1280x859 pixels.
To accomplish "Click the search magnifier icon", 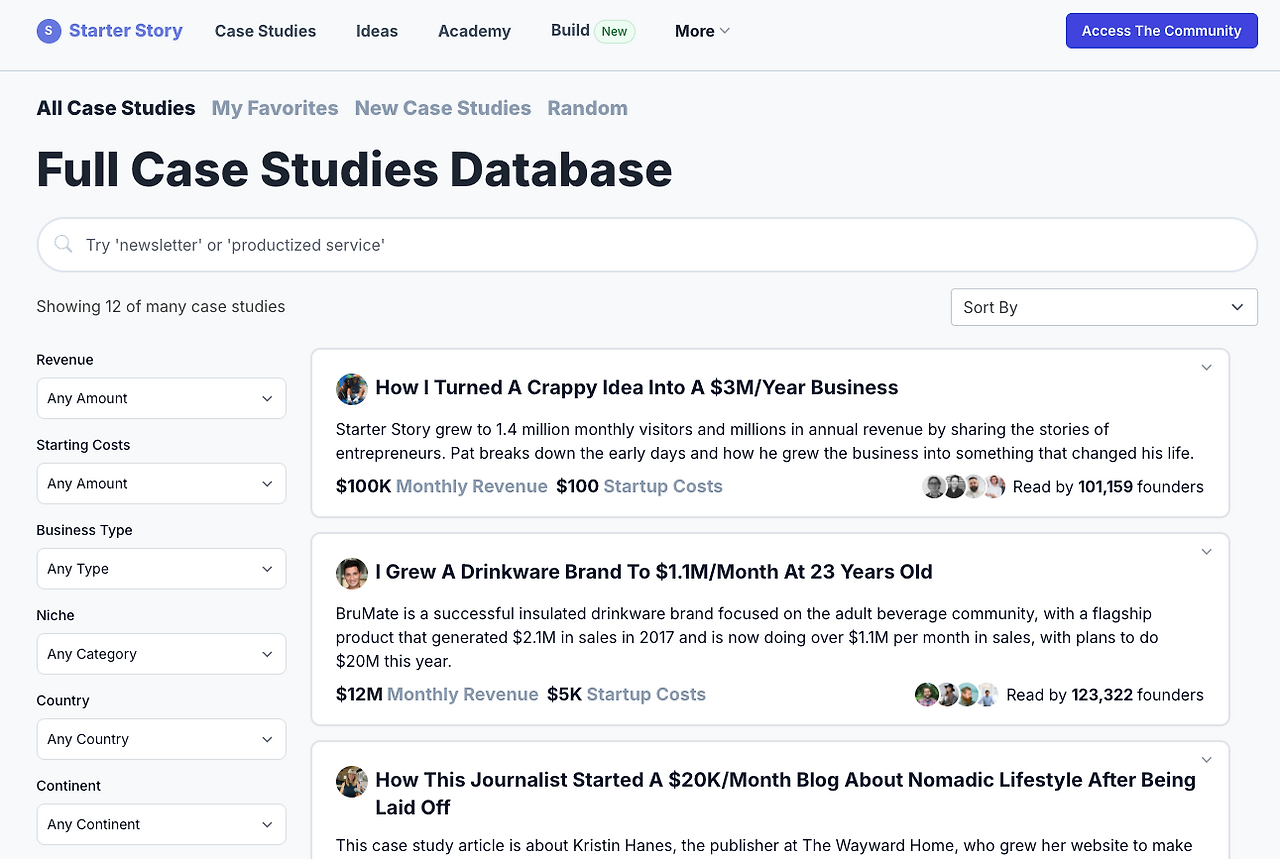I will click(x=63, y=244).
